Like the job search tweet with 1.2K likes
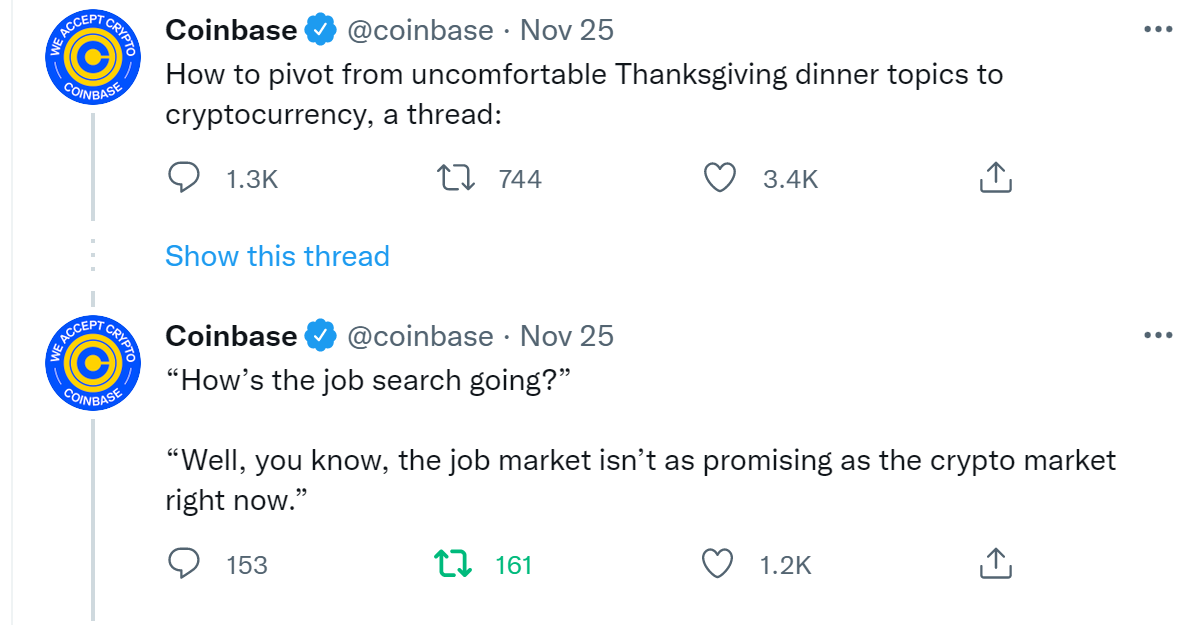This screenshot has width=1195, height=625. click(717, 564)
